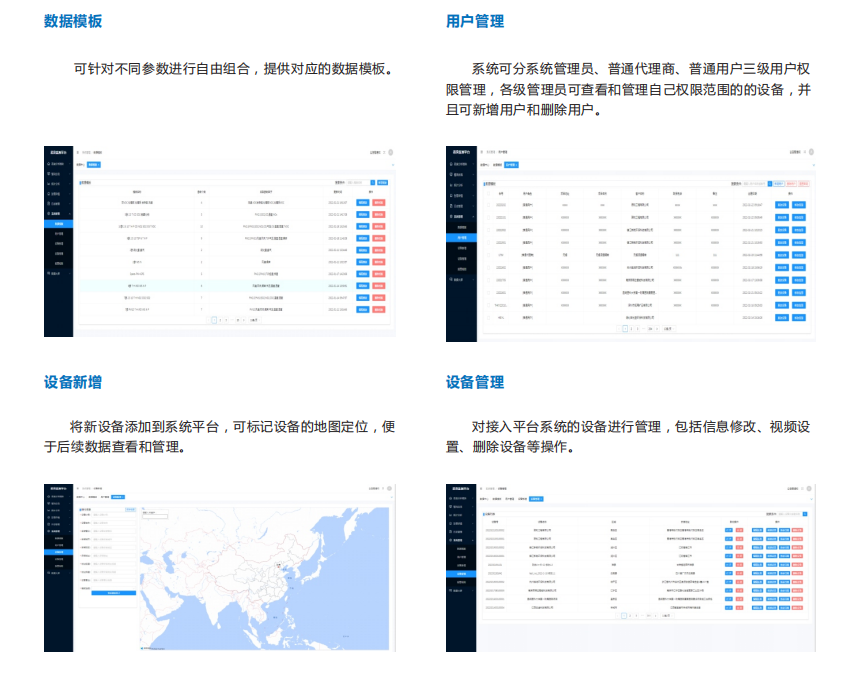Click the location marker on the 设备新增 map
Screen dimensions: 856x675
click(x=278, y=567)
